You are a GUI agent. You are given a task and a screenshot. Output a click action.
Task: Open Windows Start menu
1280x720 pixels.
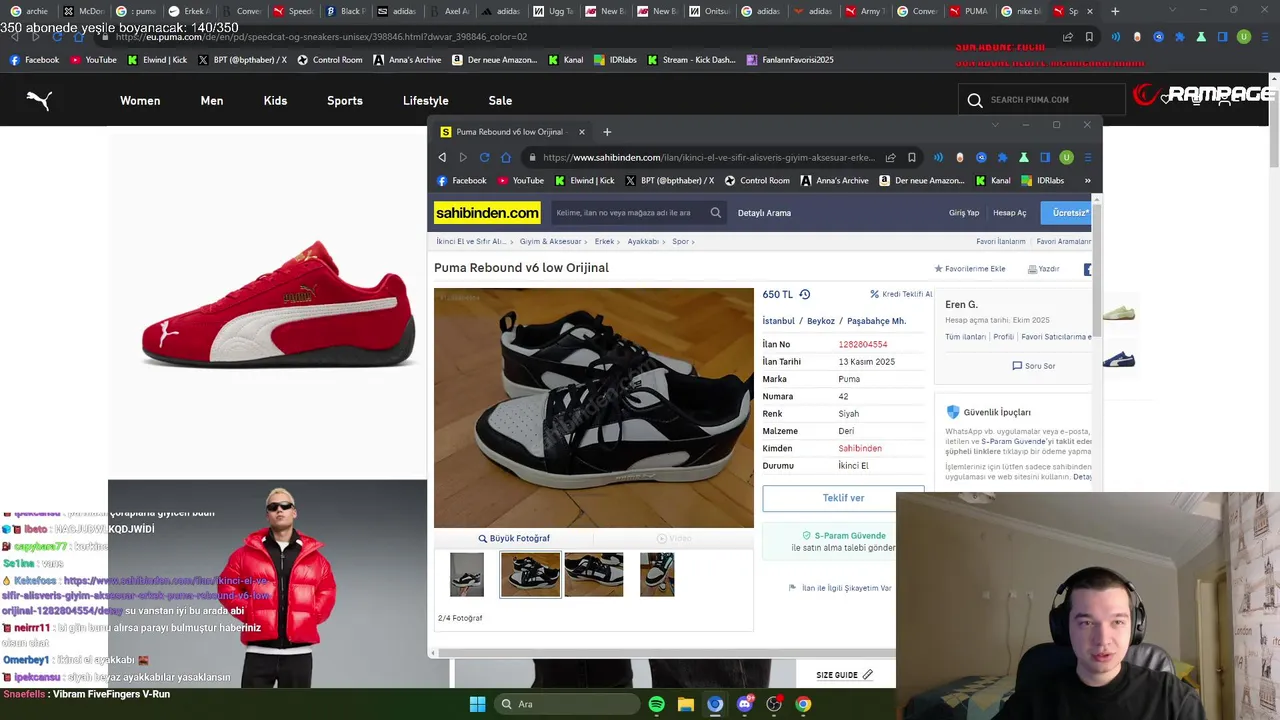click(477, 704)
